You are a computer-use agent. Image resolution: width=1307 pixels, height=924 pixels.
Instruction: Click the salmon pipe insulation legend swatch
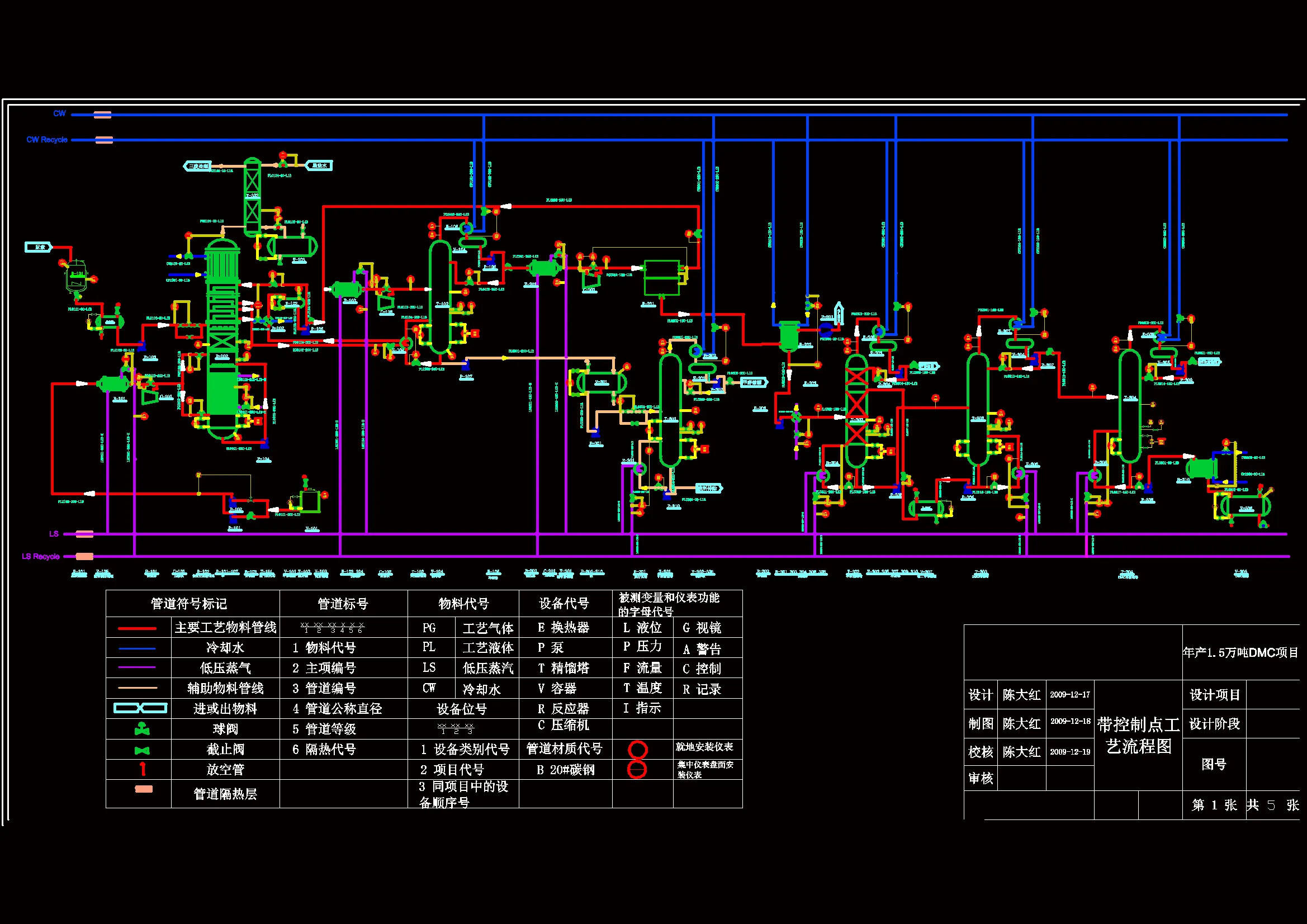click(144, 789)
